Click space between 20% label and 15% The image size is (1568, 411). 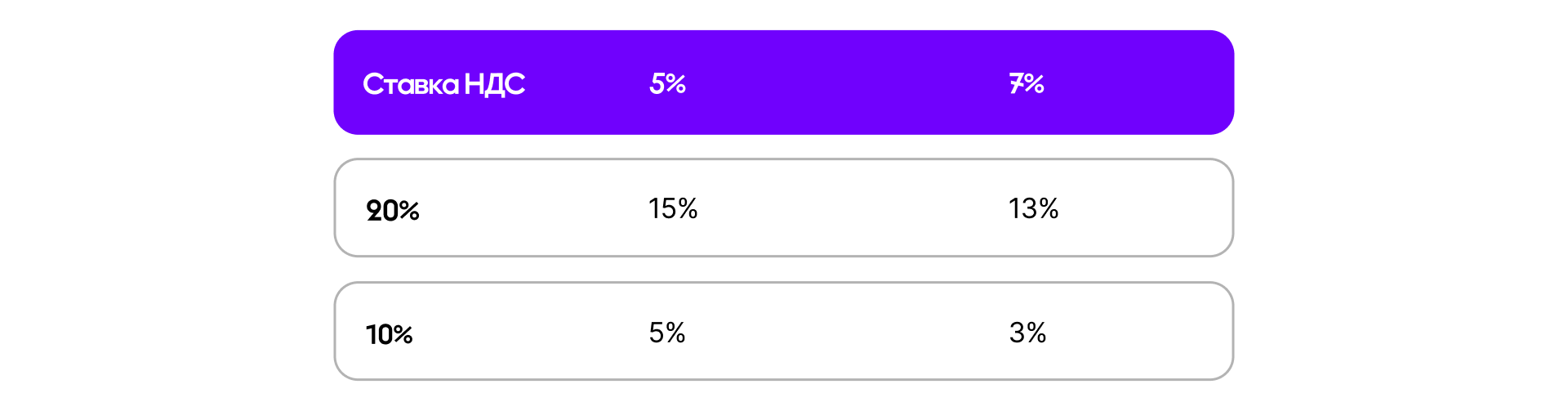click(533, 208)
